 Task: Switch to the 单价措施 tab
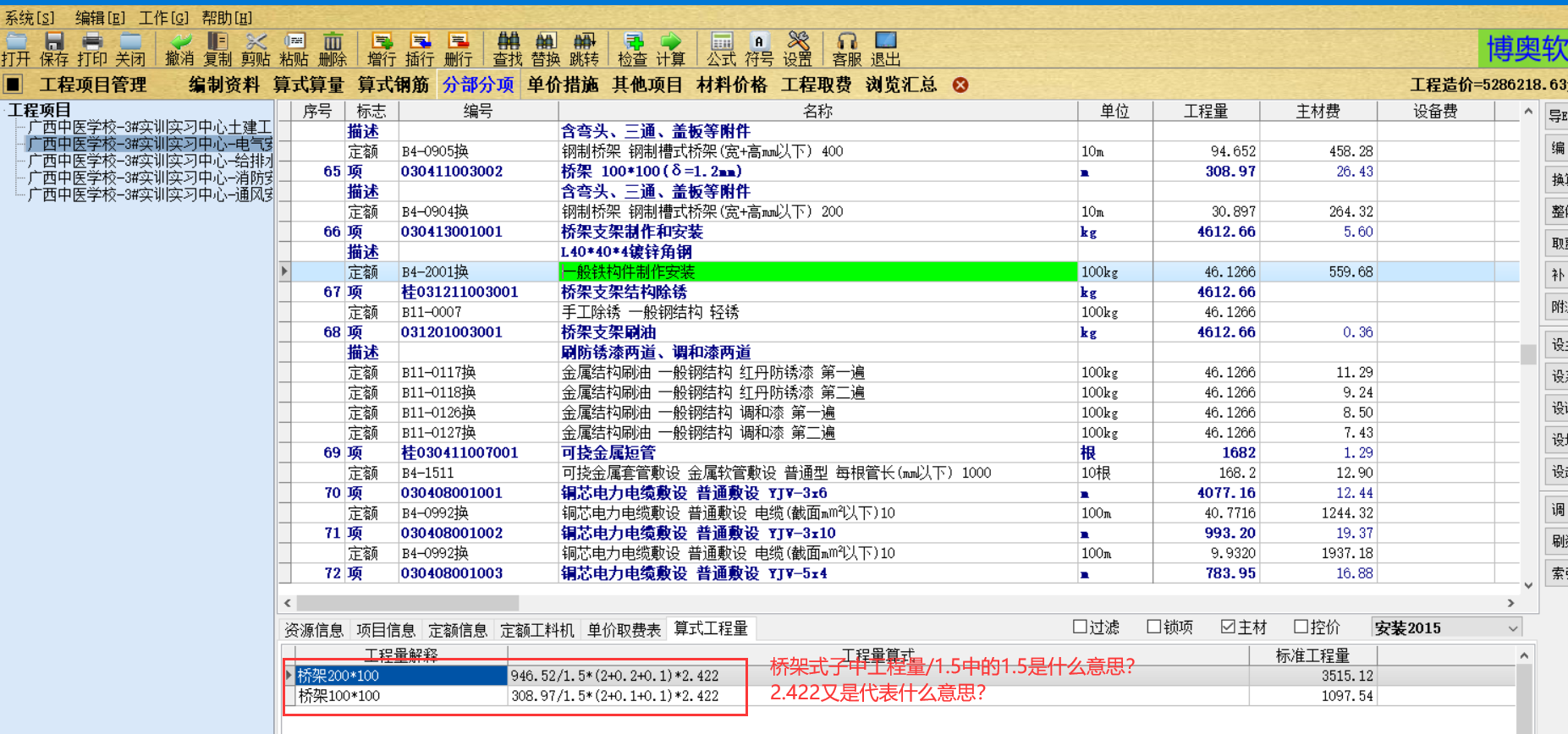point(563,85)
